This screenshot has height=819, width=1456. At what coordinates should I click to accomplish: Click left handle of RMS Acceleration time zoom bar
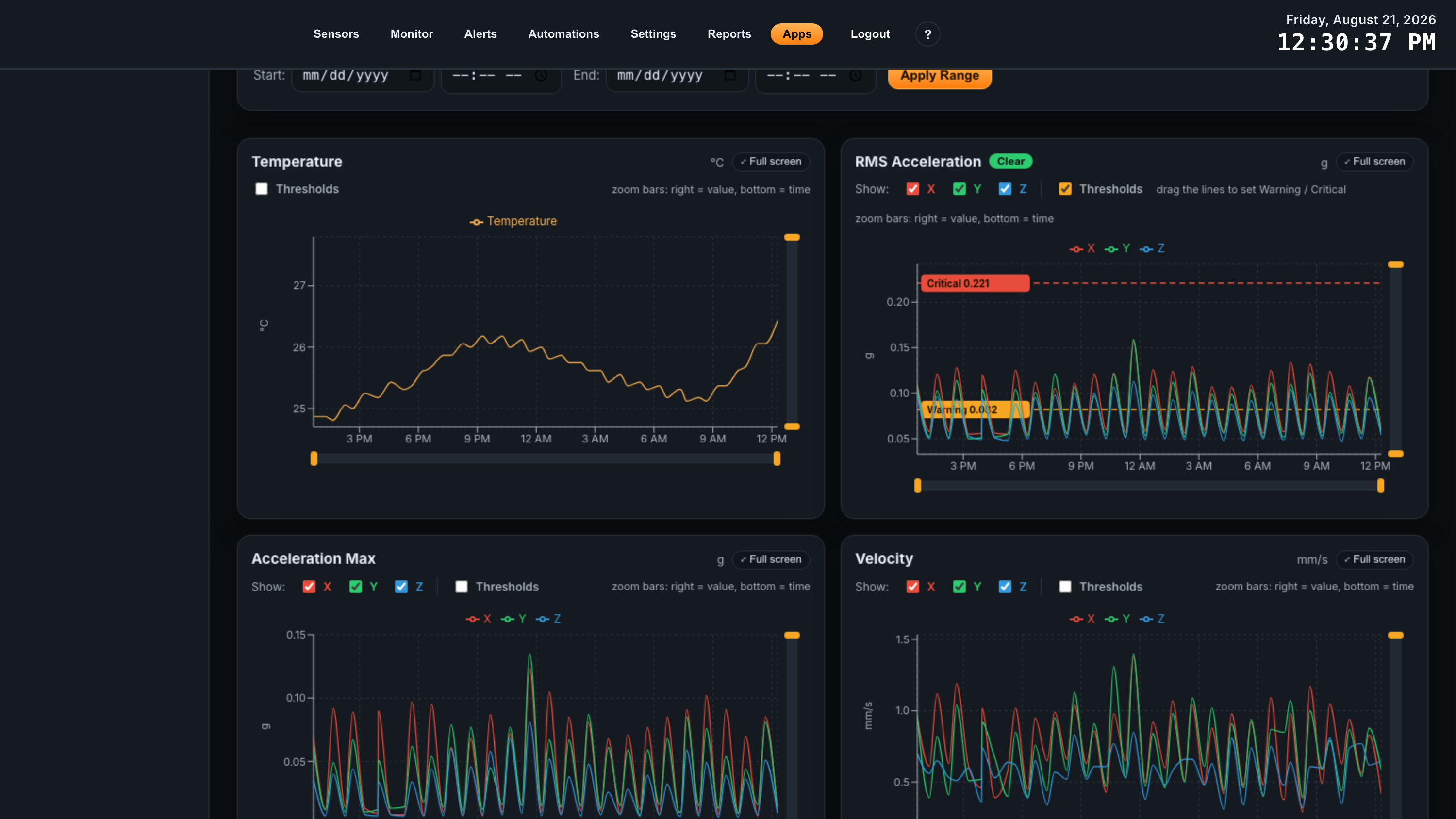917,486
